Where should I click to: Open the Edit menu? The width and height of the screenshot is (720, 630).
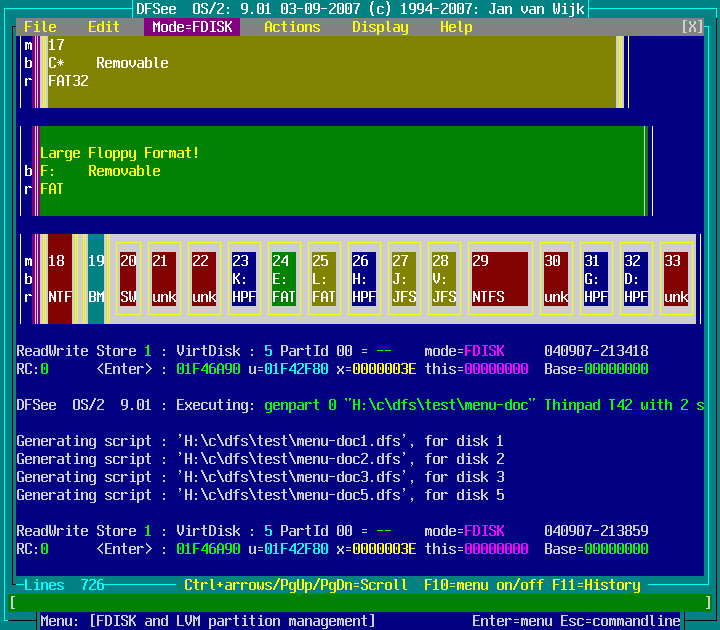104,27
